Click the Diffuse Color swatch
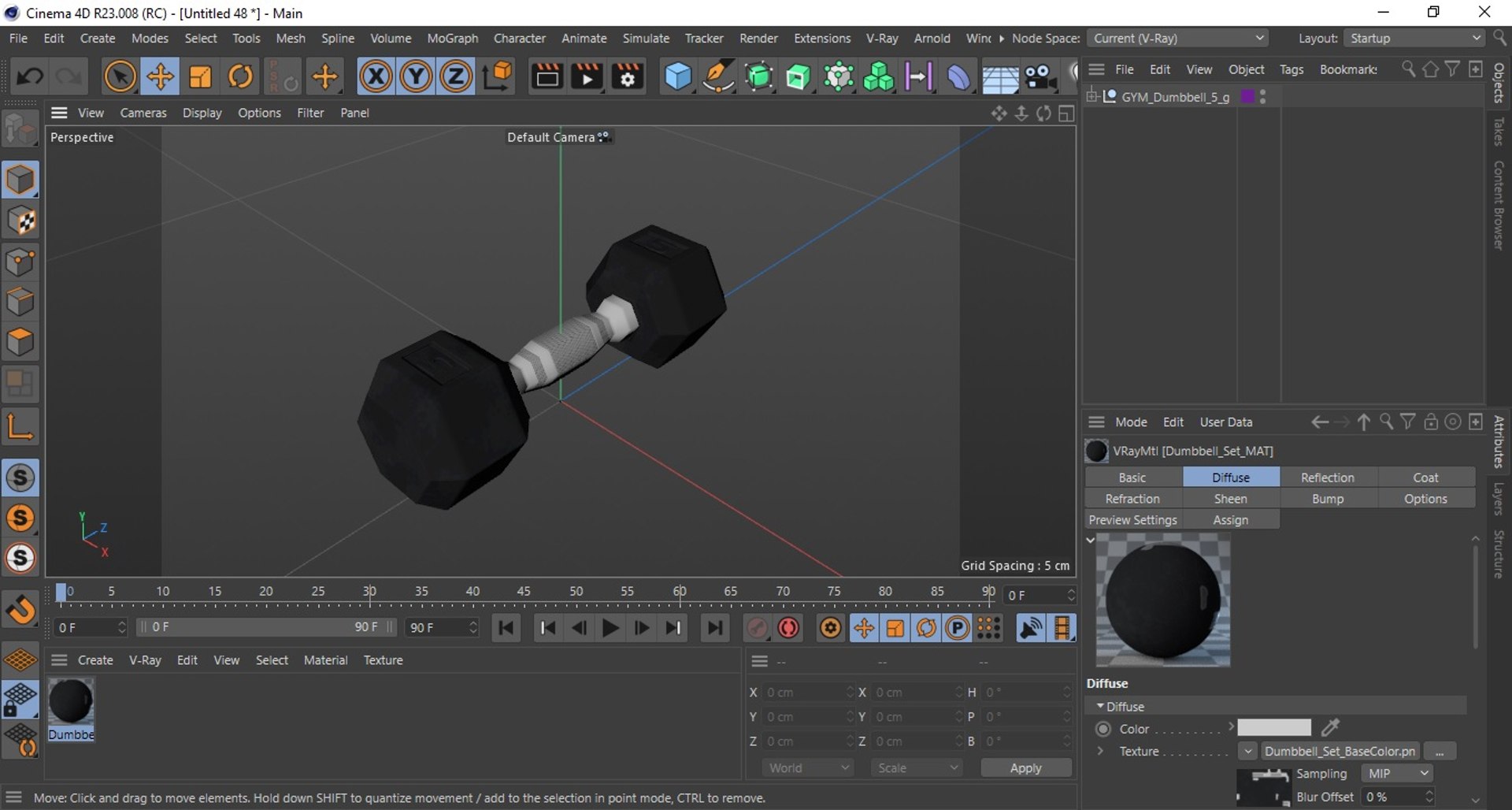This screenshot has height=810, width=1512. coord(1274,727)
